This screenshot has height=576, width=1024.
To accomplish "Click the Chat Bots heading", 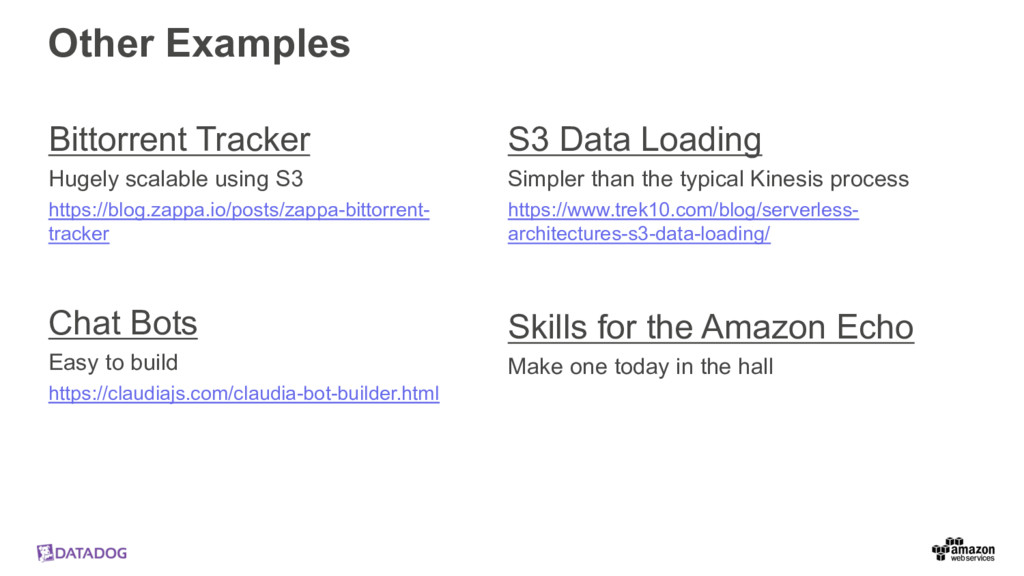I will click(x=123, y=323).
